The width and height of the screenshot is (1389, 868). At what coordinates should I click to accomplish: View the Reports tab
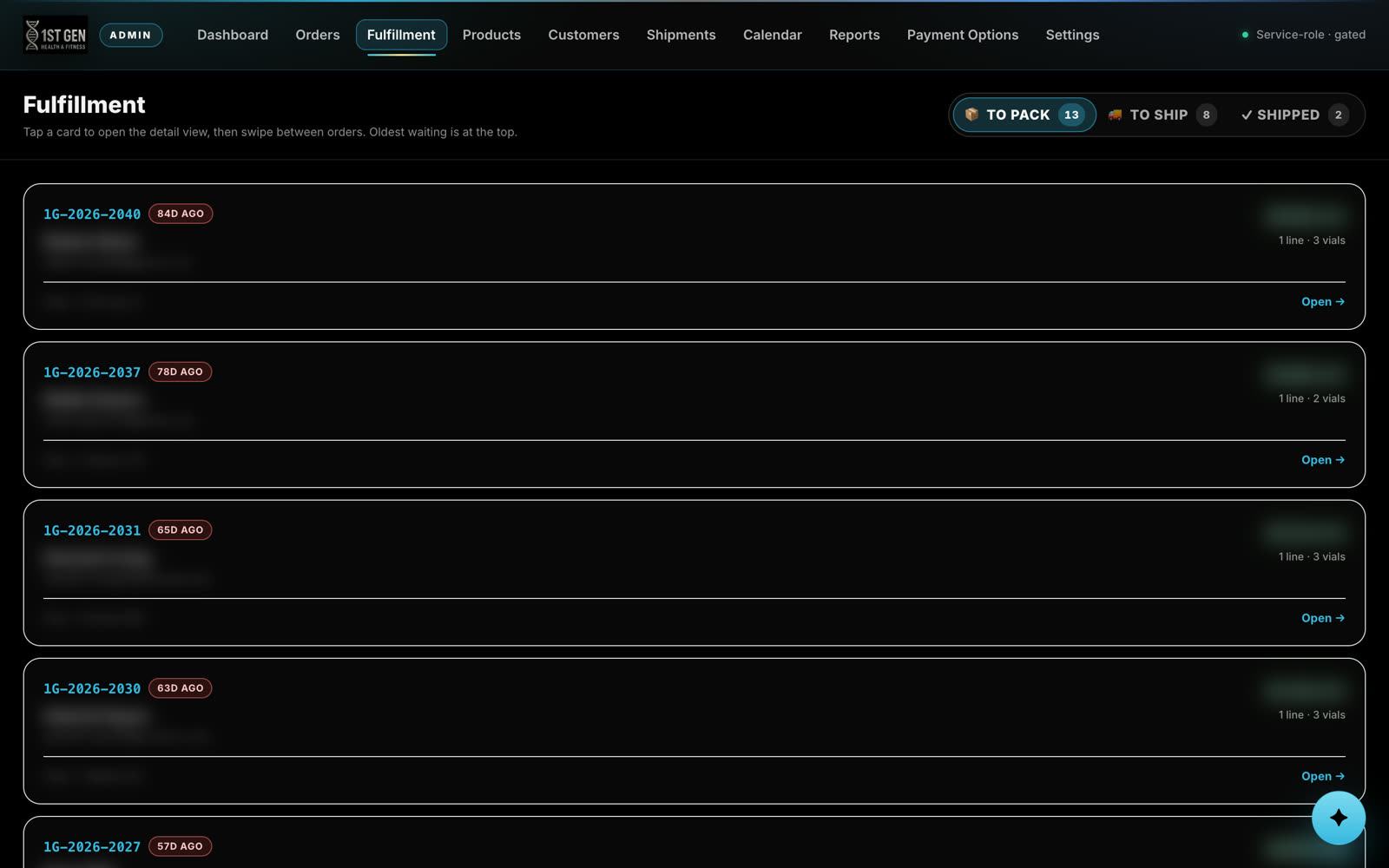tap(854, 35)
